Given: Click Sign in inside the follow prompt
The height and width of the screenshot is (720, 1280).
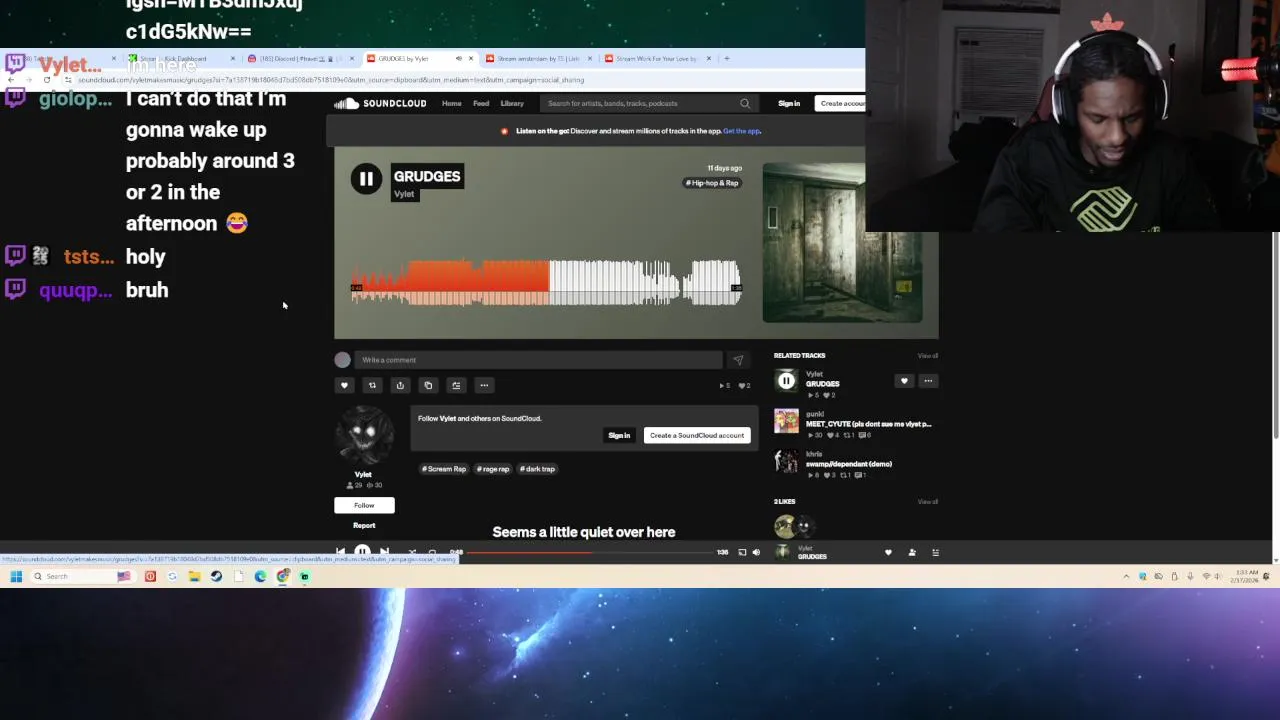Looking at the screenshot, I should pyautogui.click(x=619, y=435).
